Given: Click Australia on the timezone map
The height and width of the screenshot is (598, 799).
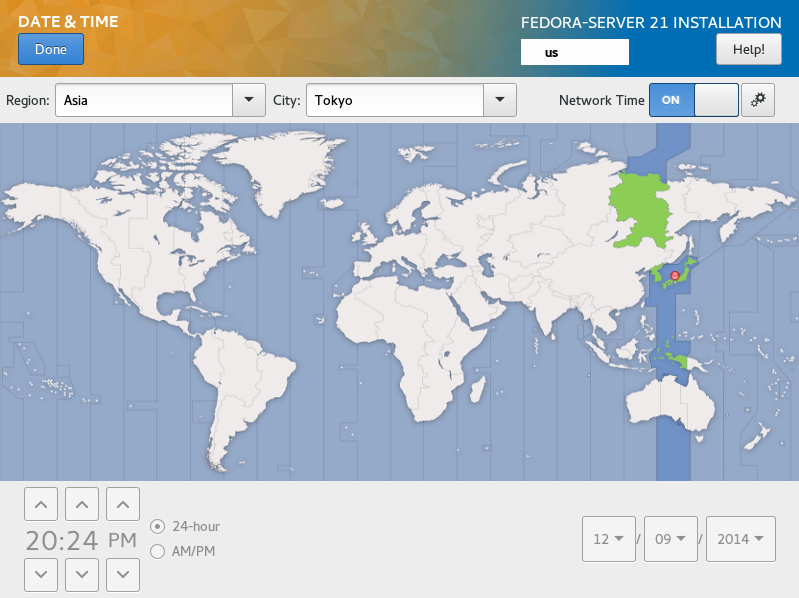Looking at the screenshot, I should (670, 402).
